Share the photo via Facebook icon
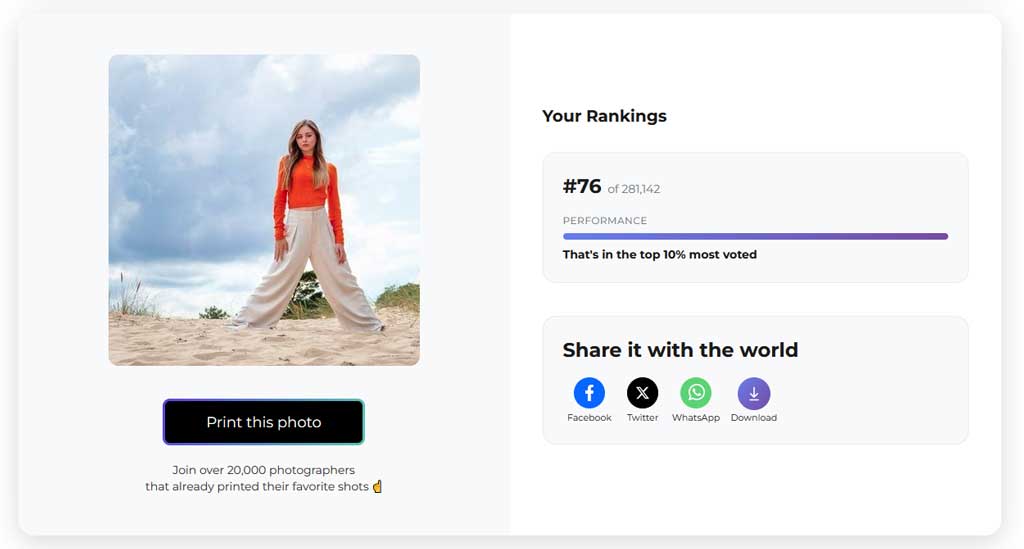1024x549 pixels. [589, 393]
